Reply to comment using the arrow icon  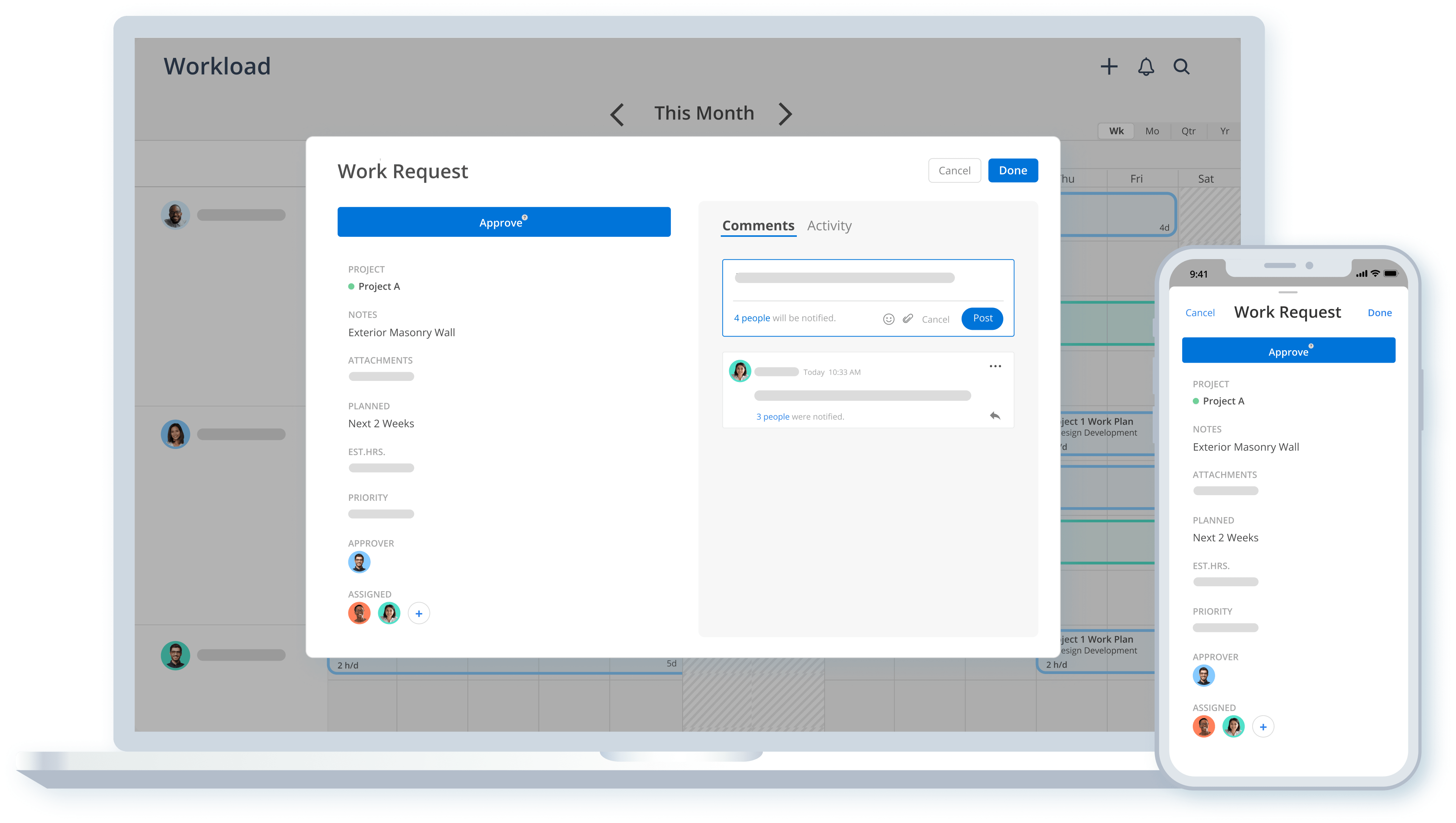click(995, 416)
